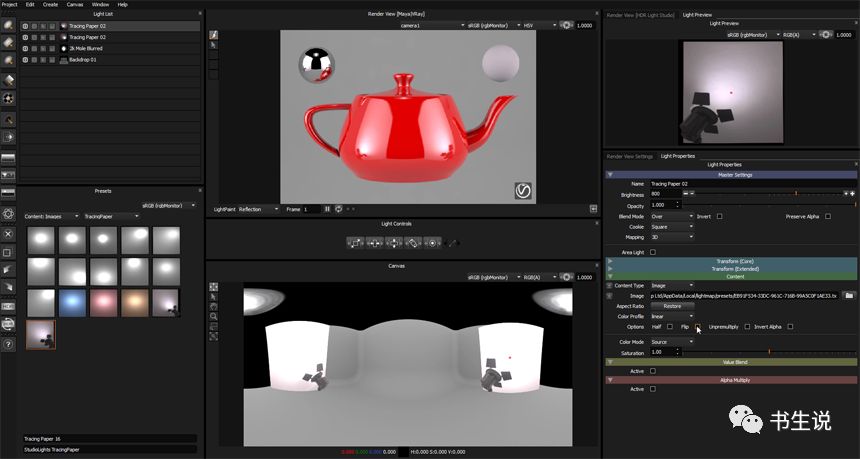Click the brightness plus button at slider end

click(x=852, y=194)
